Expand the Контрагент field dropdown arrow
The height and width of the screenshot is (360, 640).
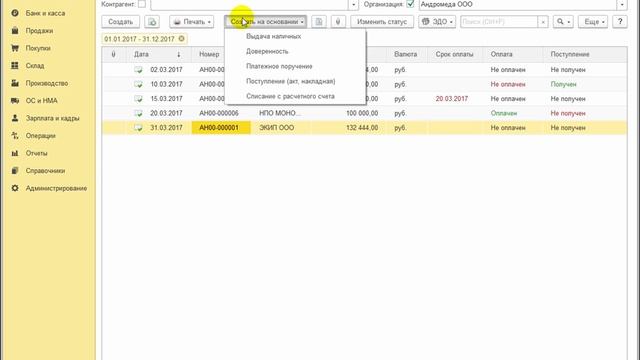(353, 4)
